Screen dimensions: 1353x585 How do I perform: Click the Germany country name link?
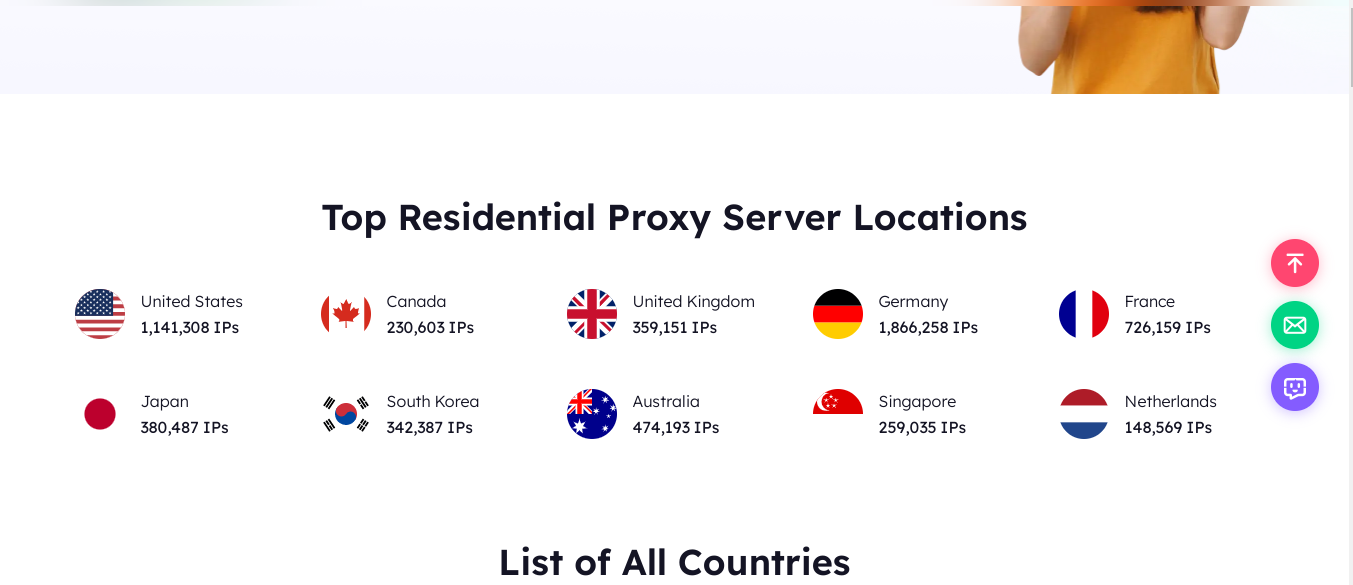click(913, 302)
